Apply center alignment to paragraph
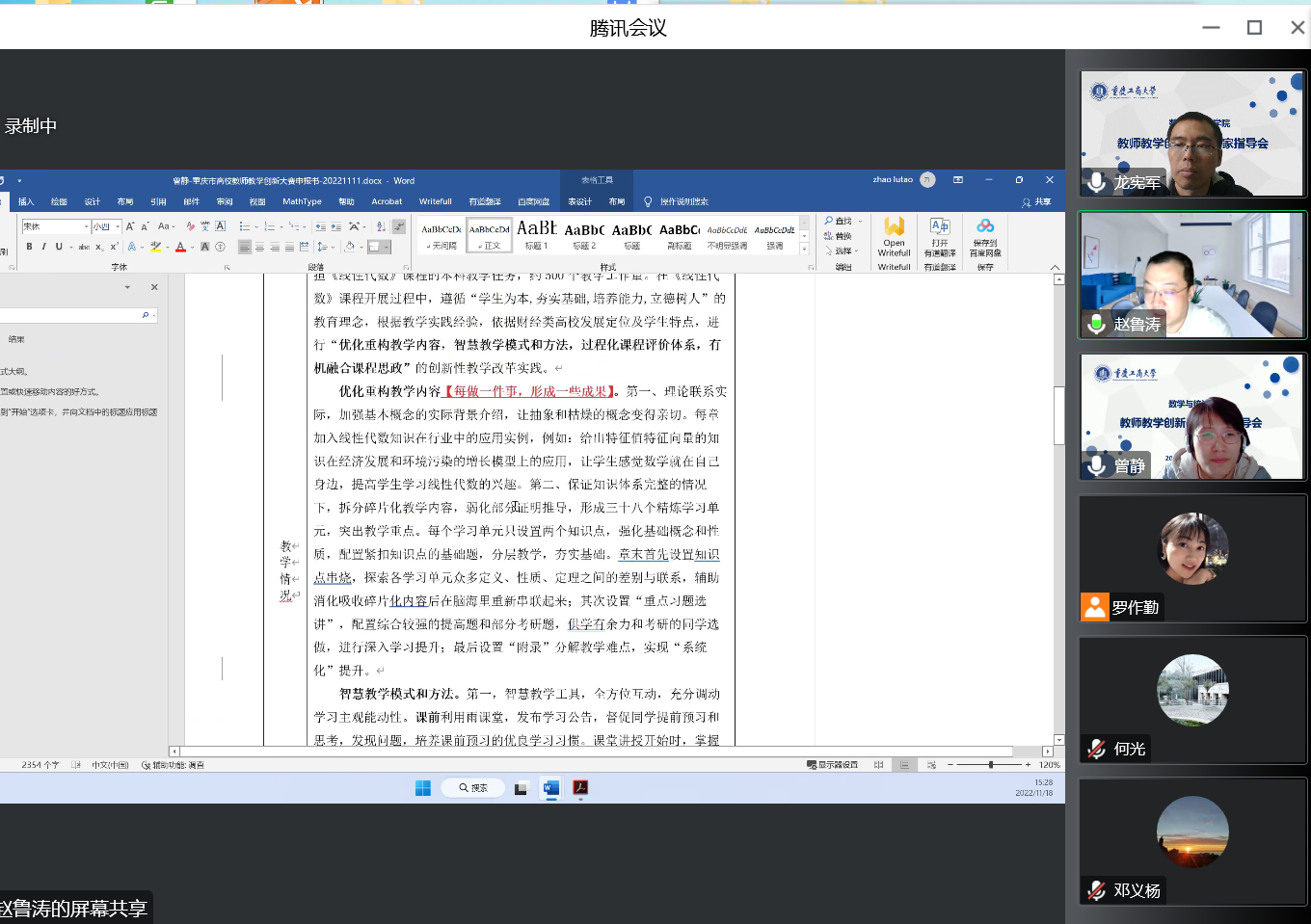Image resolution: width=1311 pixels, height=924 pixels. tap(259, 248)
